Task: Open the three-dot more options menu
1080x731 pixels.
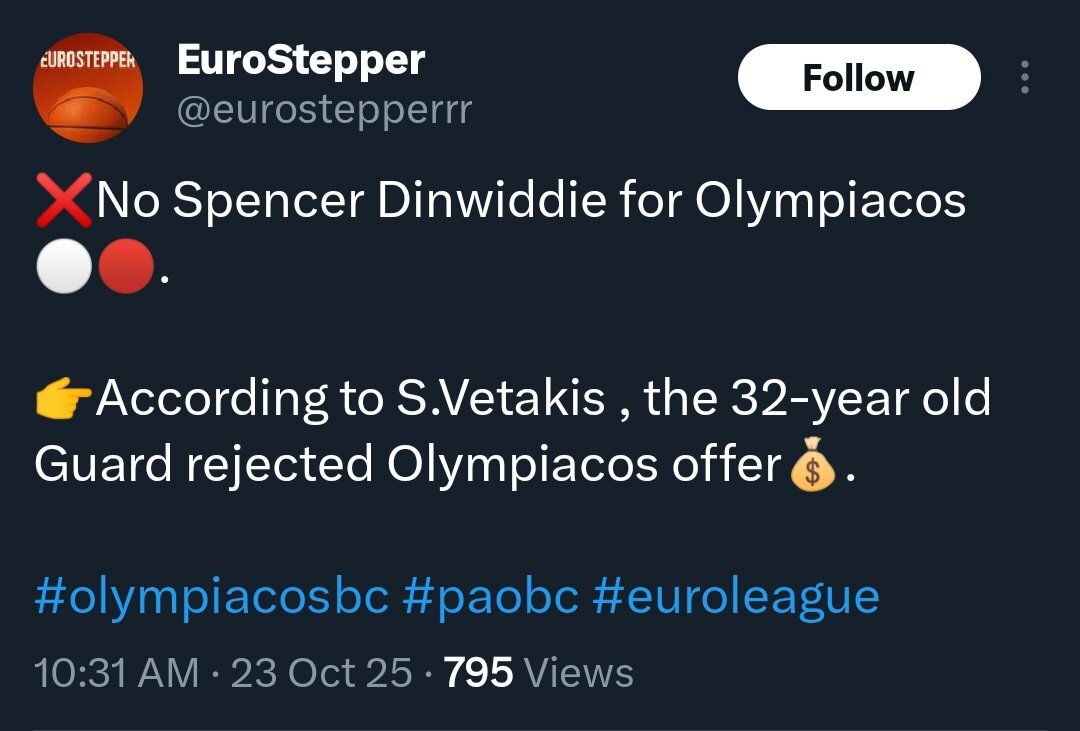Action: point(1024,78)
